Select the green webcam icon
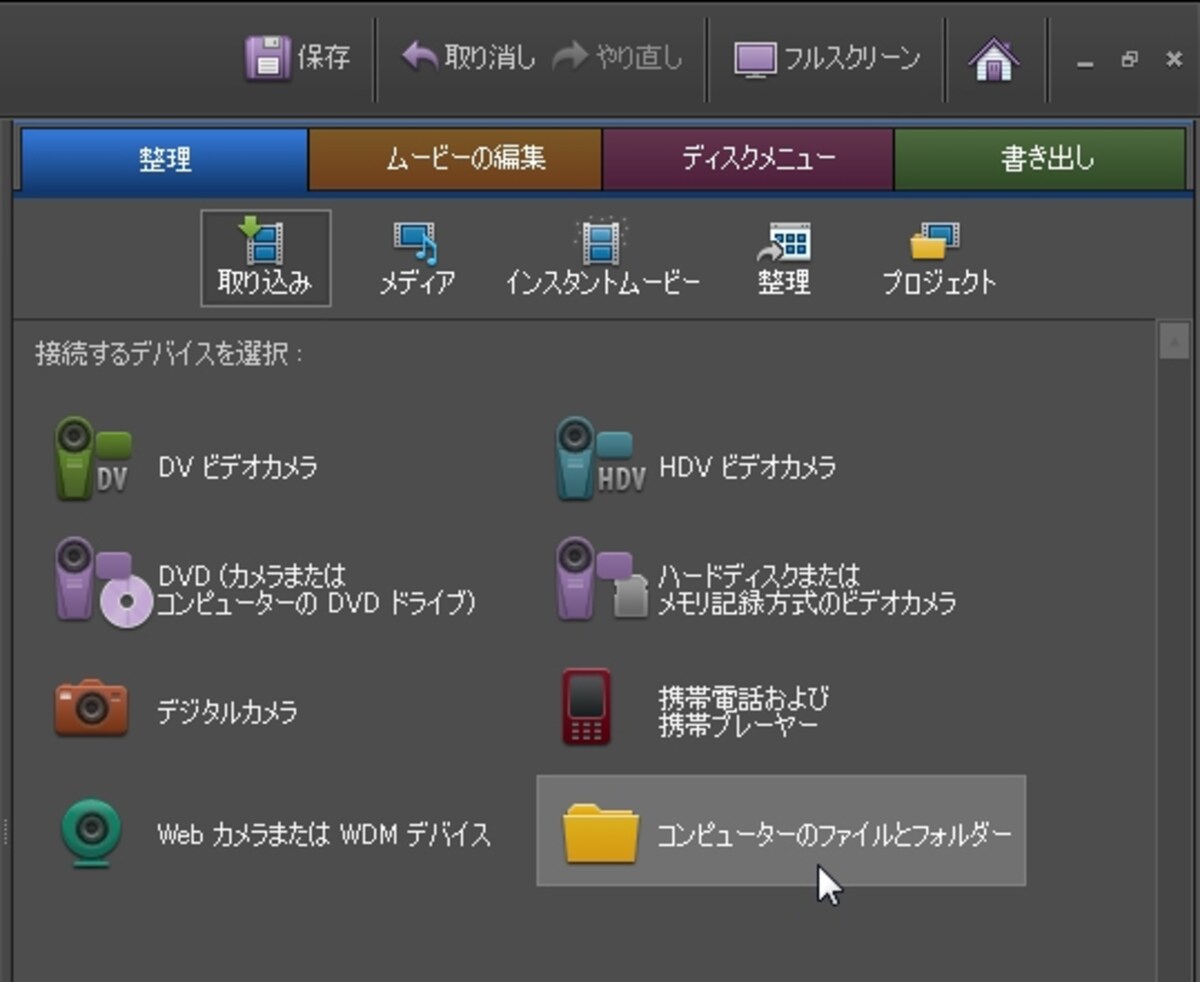 [x=91, y=833]
